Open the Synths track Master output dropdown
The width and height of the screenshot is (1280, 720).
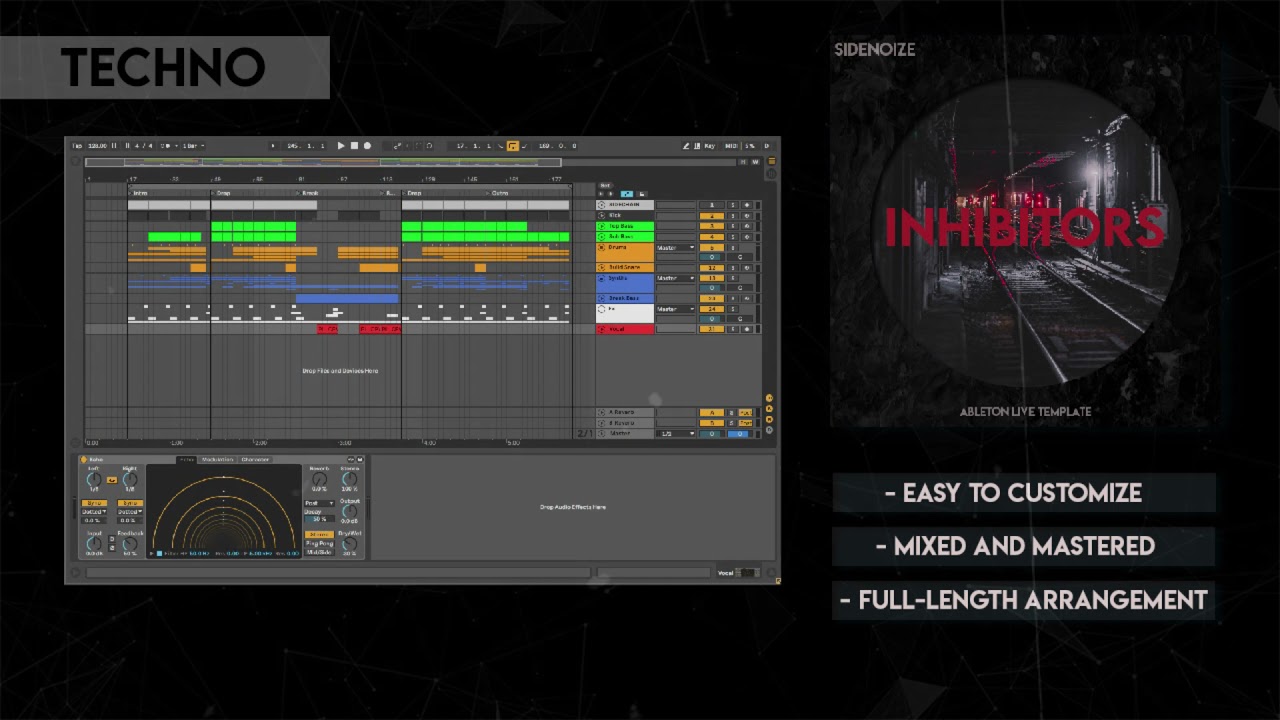[675, 278]
